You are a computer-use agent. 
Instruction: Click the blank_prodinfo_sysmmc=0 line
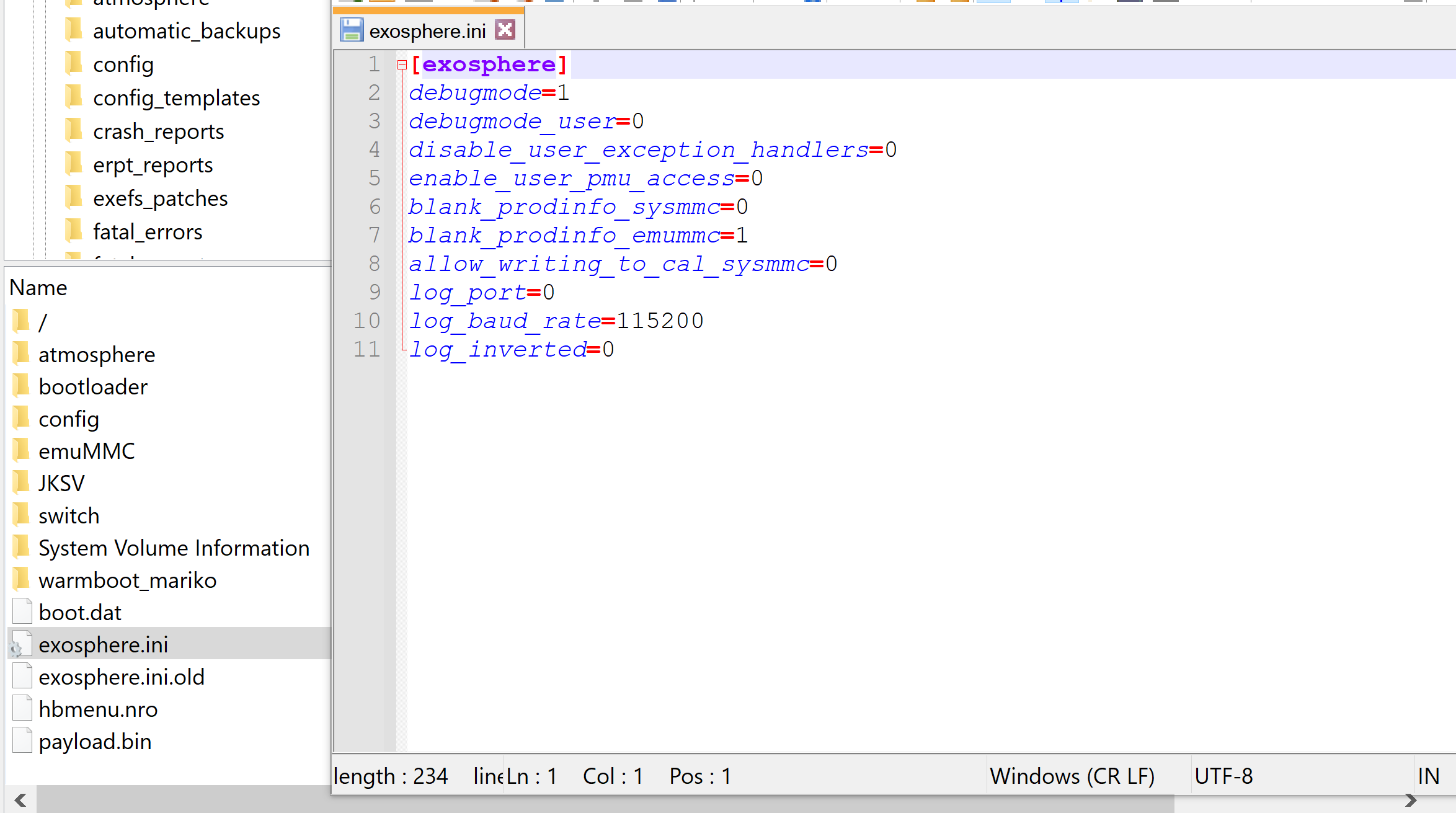[x=579, y=207]
